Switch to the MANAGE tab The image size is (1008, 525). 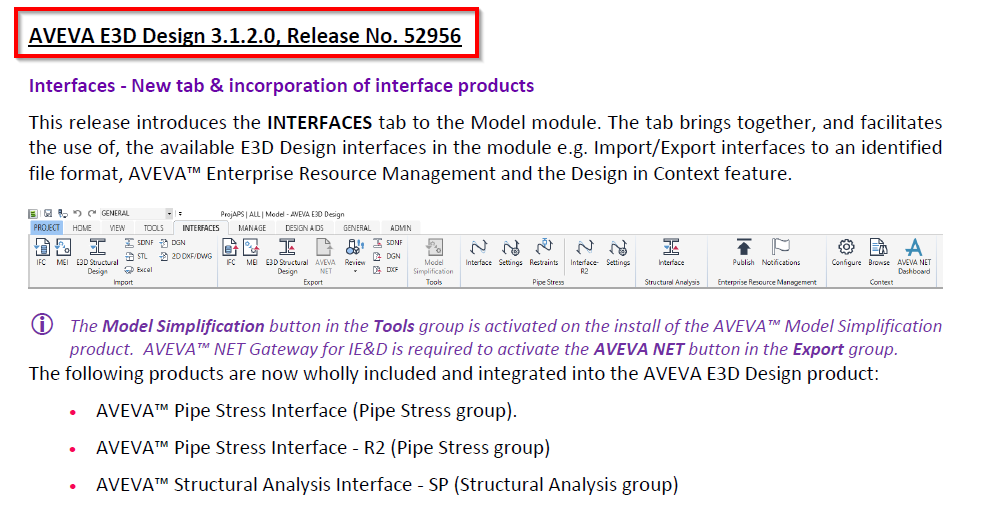click(x=252, y=228)
